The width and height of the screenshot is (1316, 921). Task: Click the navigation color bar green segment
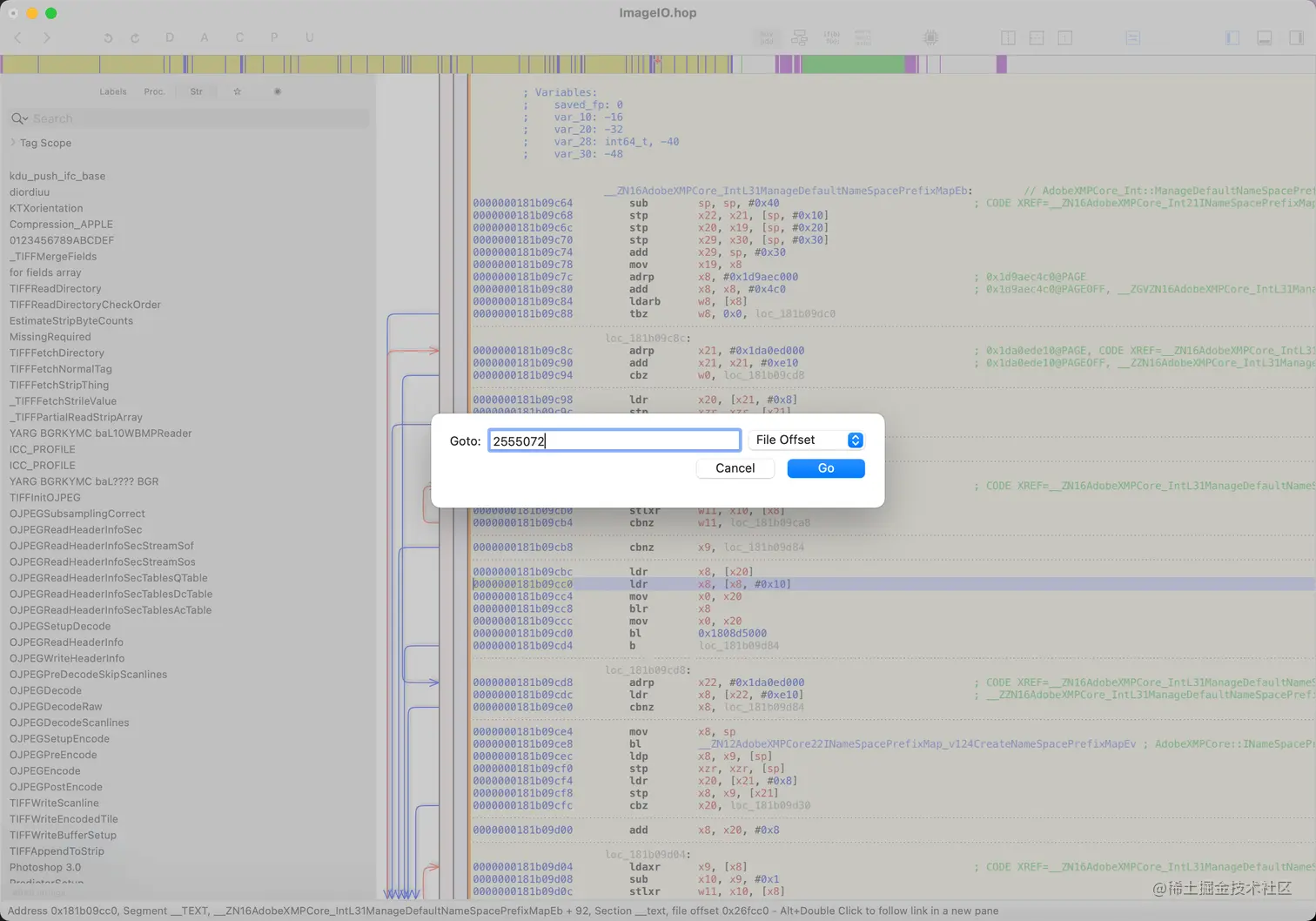click(852, 64)
